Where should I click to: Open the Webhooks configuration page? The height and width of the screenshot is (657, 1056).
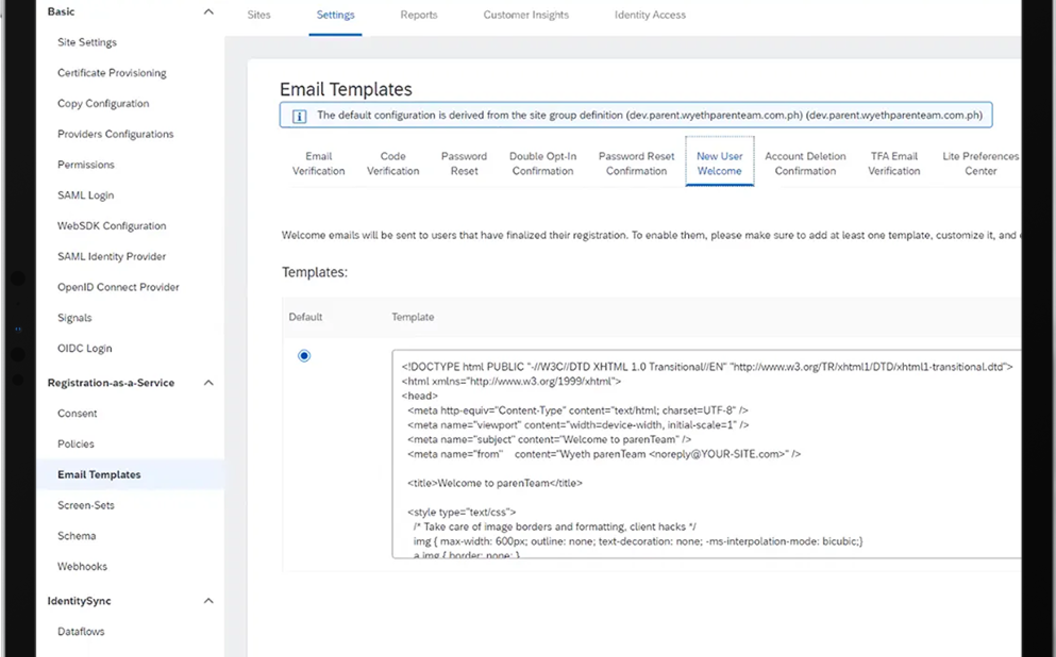click(x=81, y=566)
